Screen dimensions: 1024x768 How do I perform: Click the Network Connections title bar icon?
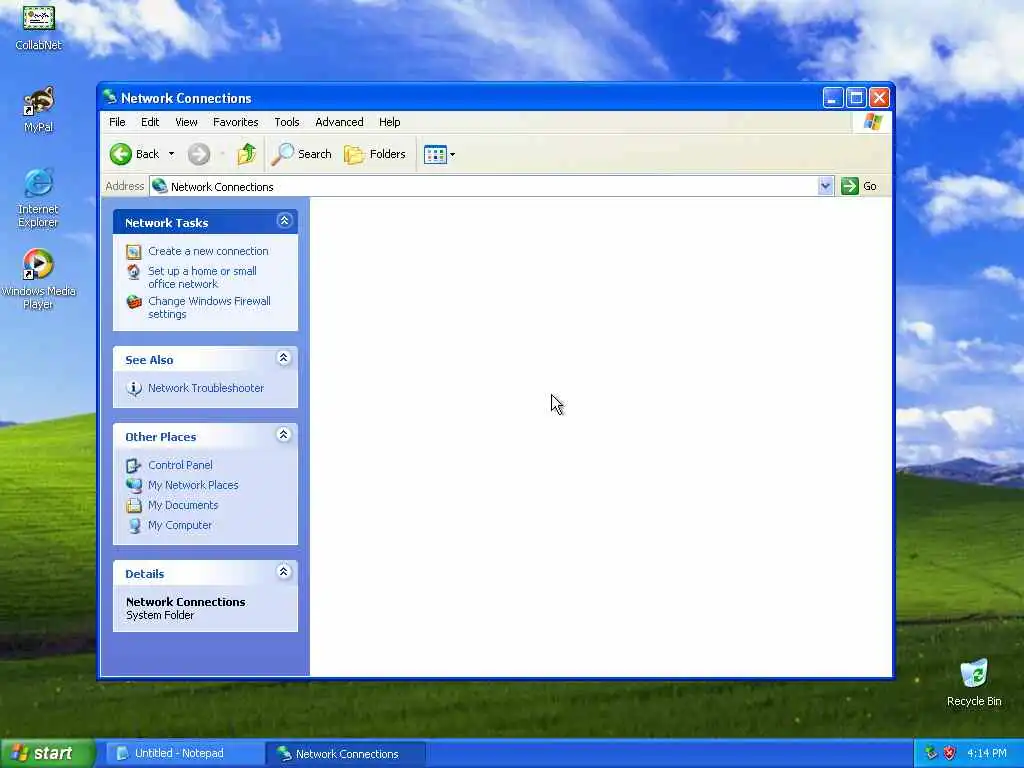pos(110,97)
